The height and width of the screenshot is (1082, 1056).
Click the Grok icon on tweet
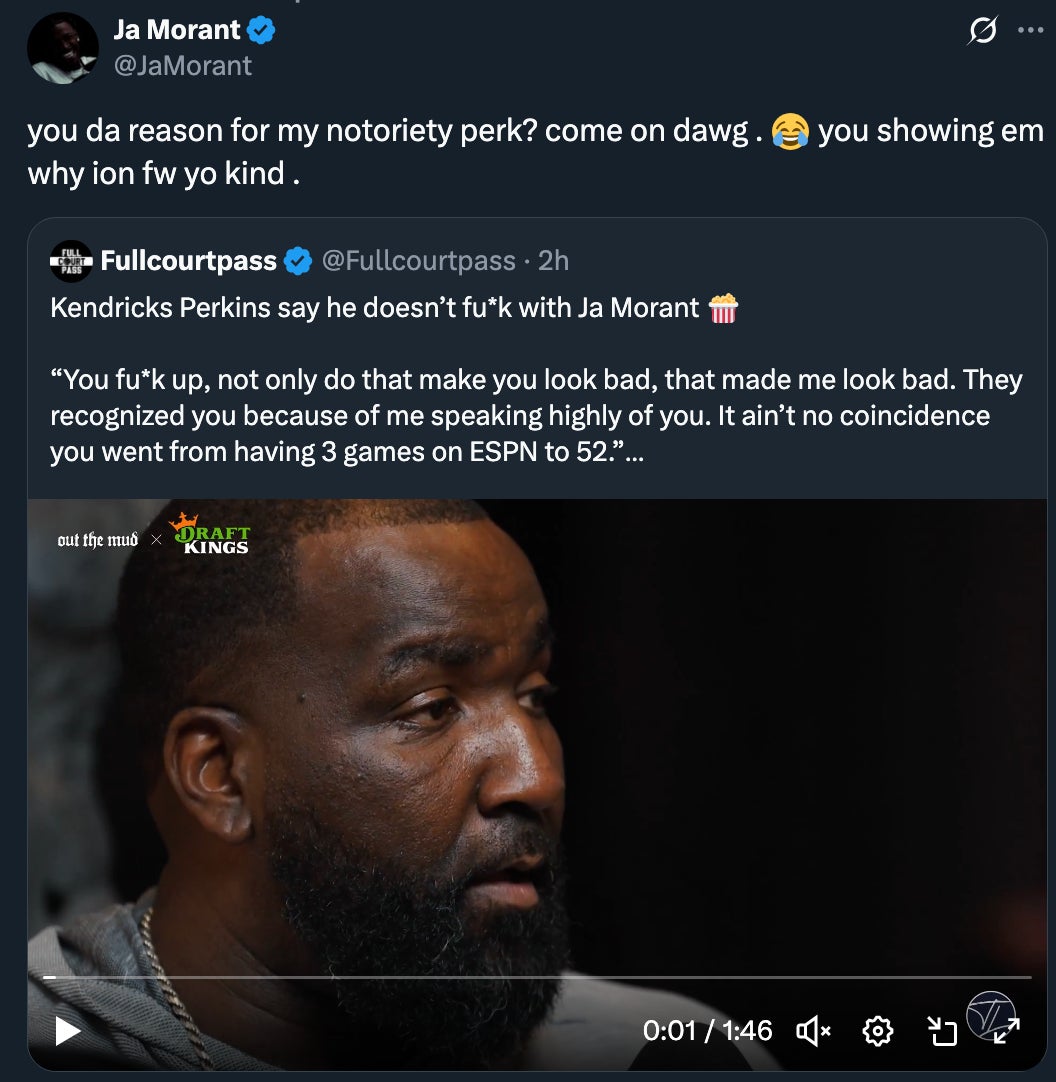pos(982,32)
